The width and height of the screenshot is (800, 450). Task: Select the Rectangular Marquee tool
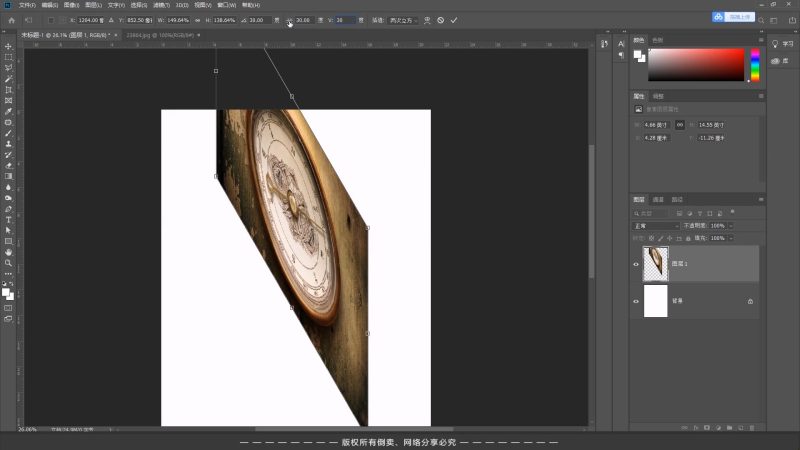click(x=9, y=58)
